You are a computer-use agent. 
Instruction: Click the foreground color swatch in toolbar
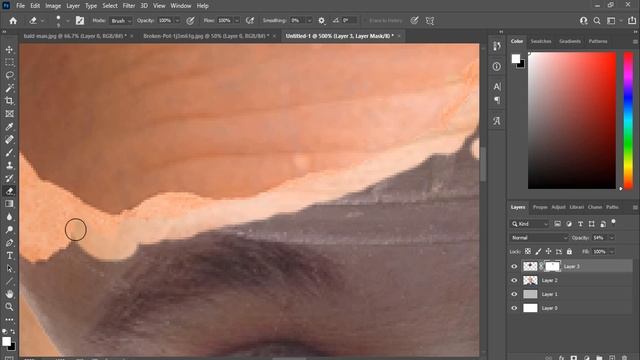tap(6, 341)
